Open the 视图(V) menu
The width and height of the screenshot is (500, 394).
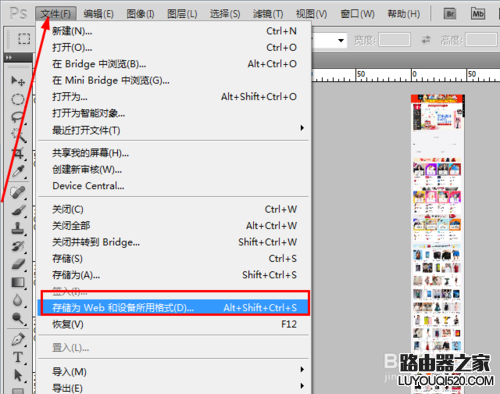pos(311,14)
